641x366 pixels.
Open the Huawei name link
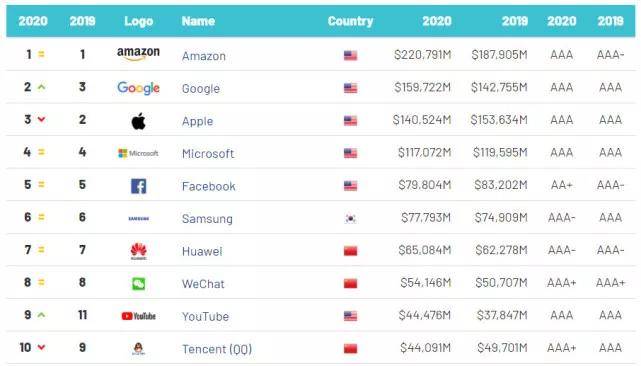coord(202,251)
